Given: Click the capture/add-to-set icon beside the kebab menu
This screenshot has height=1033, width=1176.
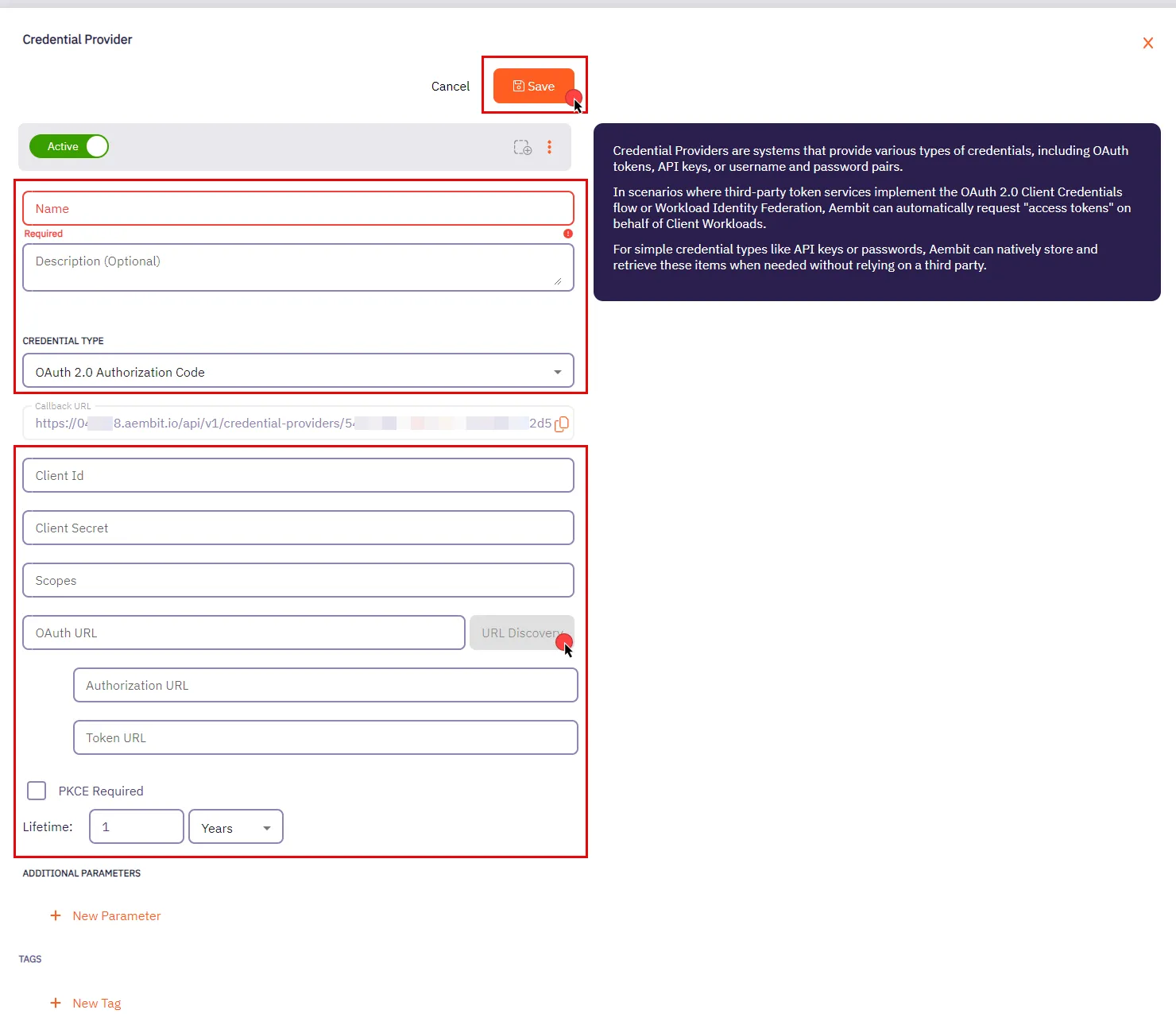Looking at the screenshot, I should [522, 147].
